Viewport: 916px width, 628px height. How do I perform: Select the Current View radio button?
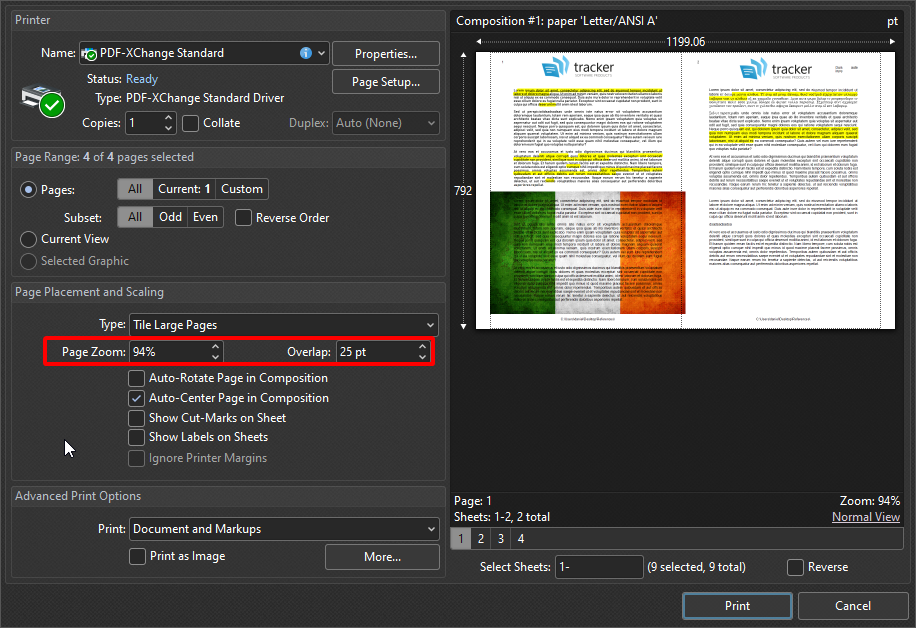[30, 239]
